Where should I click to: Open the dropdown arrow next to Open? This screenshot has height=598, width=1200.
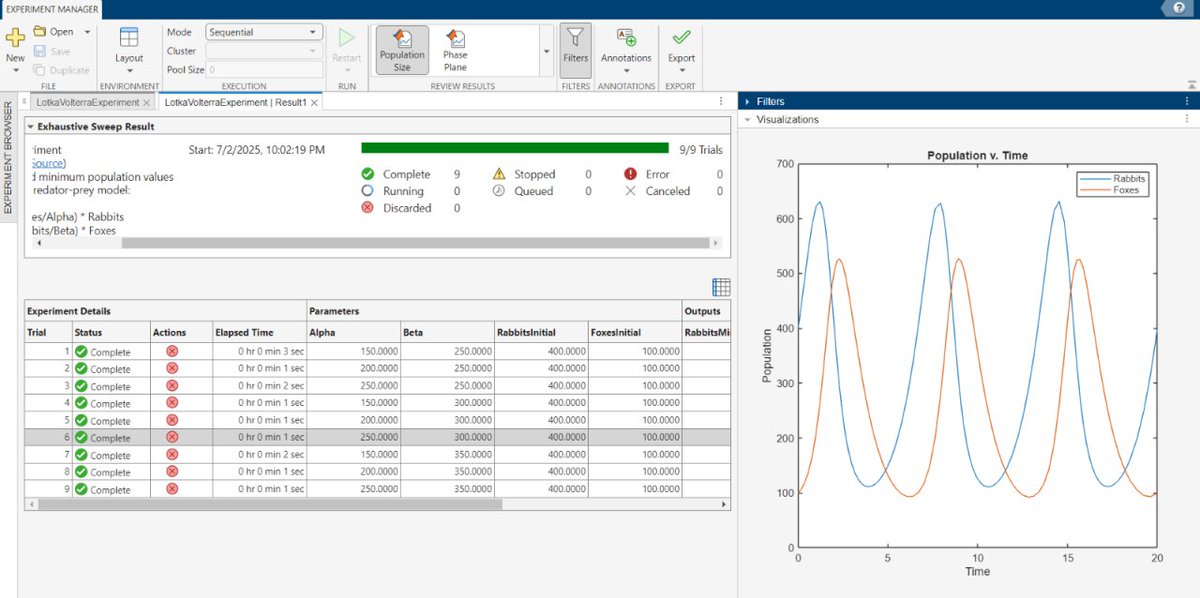88,32
